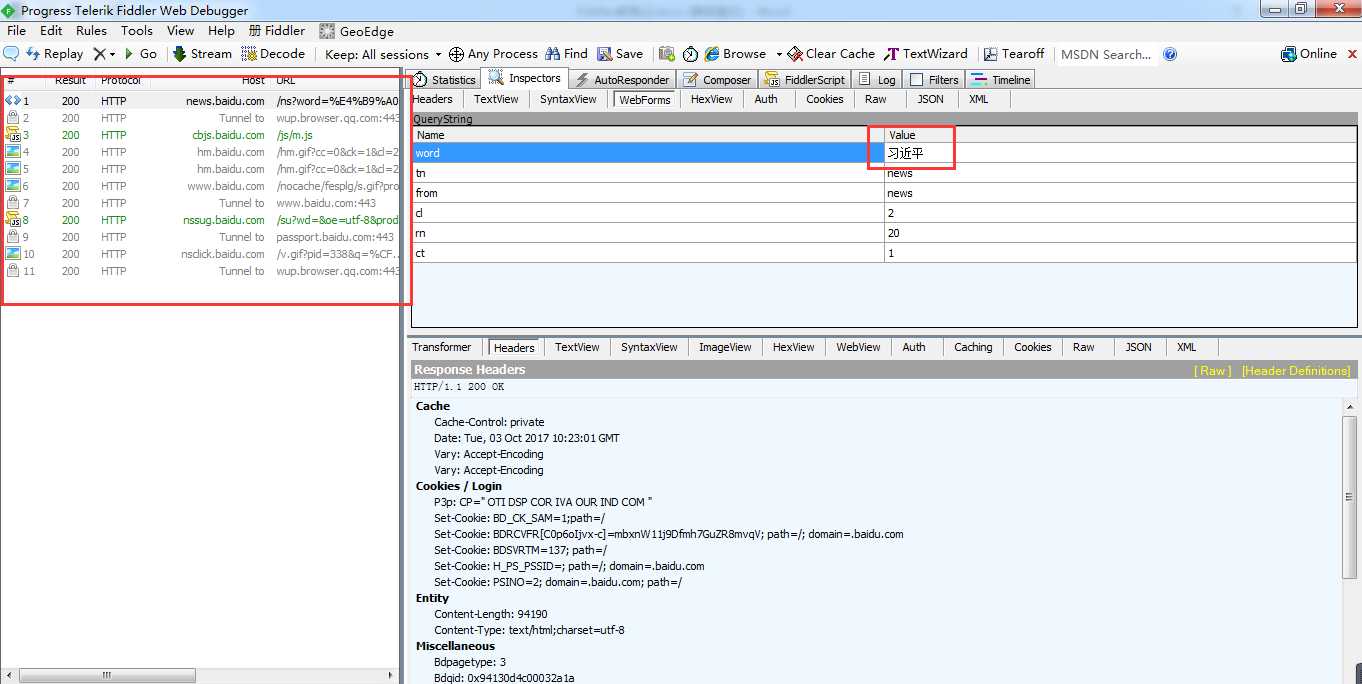Click the GeoEdge menu item
1362x684 pixels.
pyautogui.click(x=356, y=31)
